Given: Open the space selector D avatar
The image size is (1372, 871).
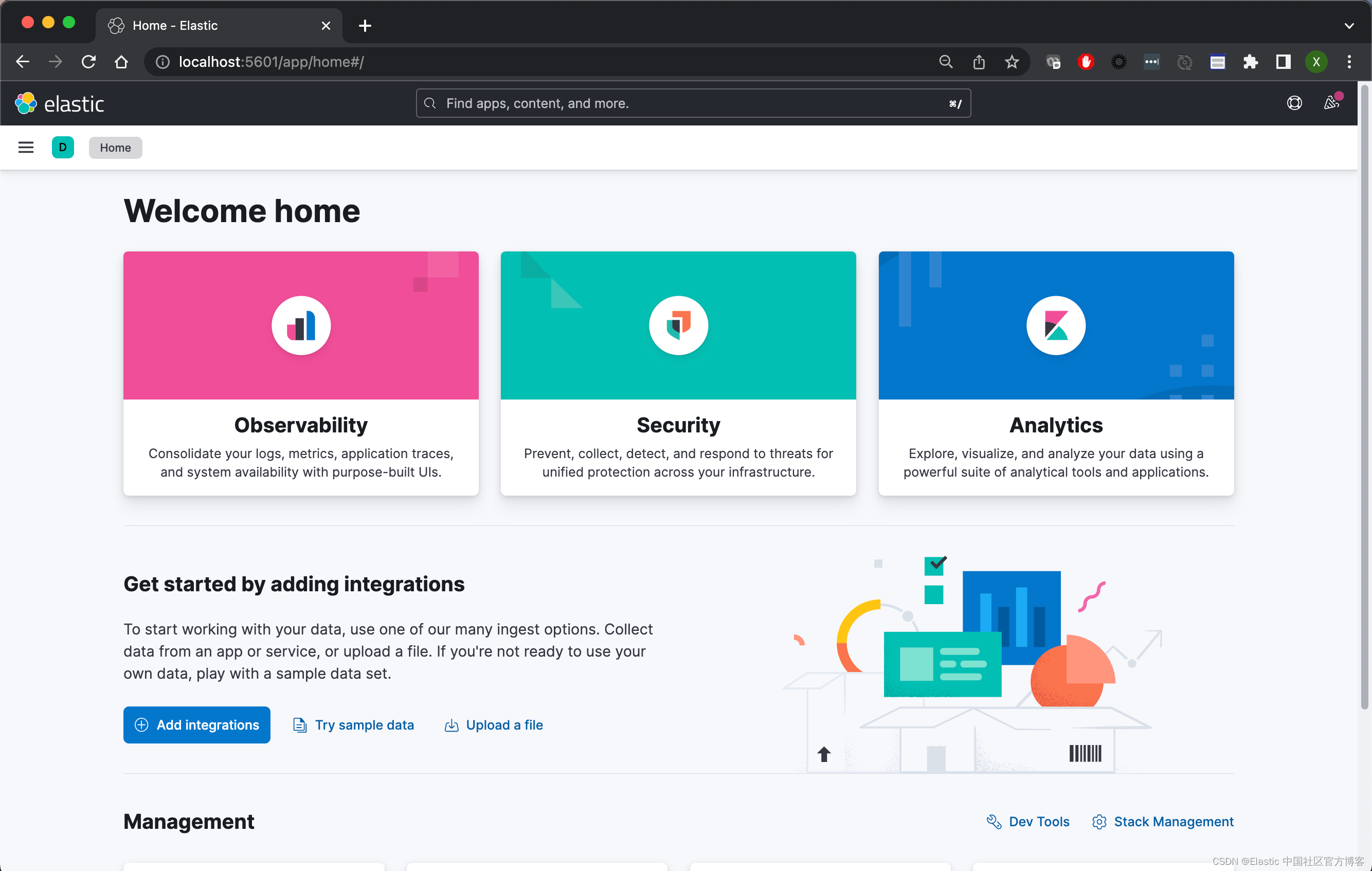Looking at the screenshot, I should point(63,148).
